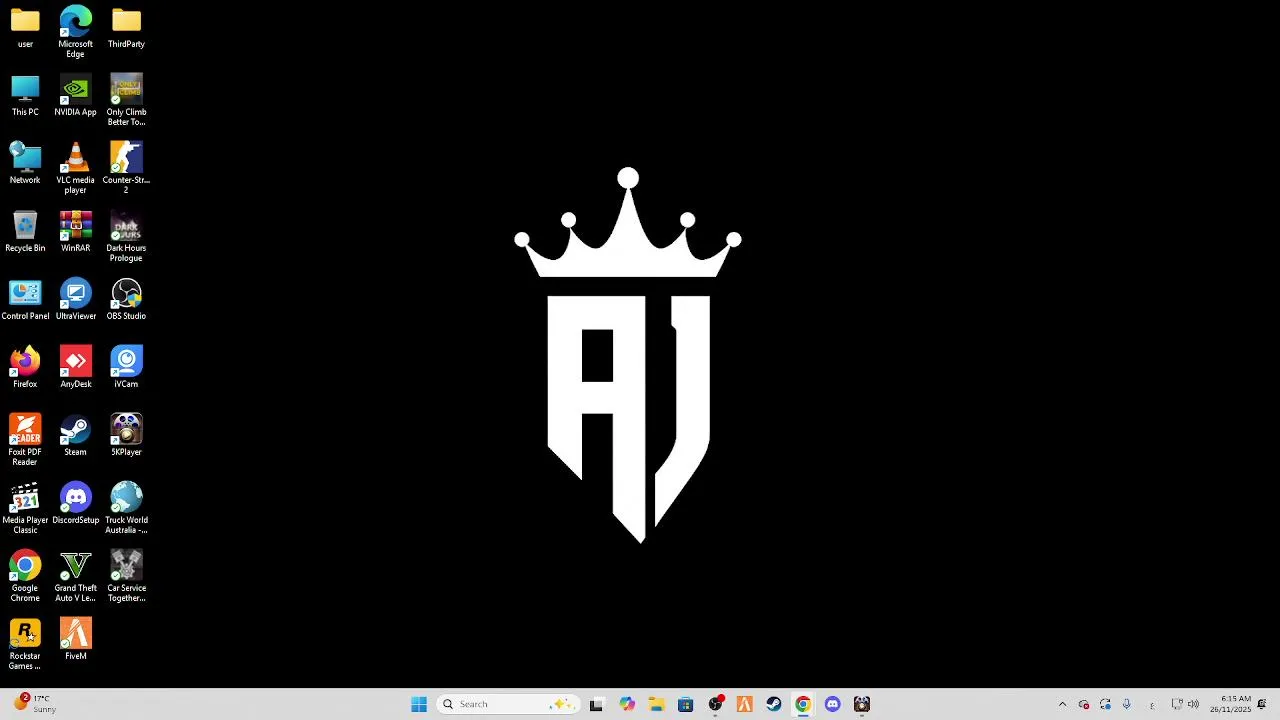Open Steam from the taskbar
The height and width of the screenshot is (720, 1280).
(774, 704)
